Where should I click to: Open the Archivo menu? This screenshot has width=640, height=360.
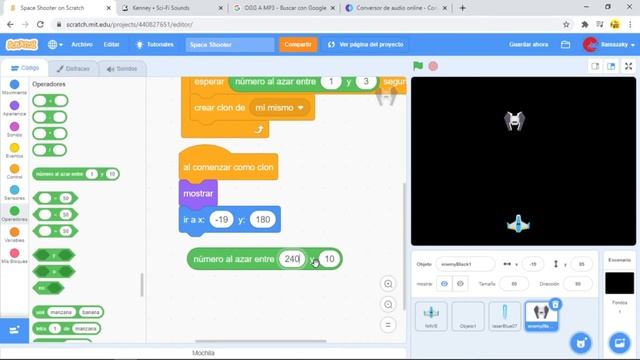coord(82,44)
